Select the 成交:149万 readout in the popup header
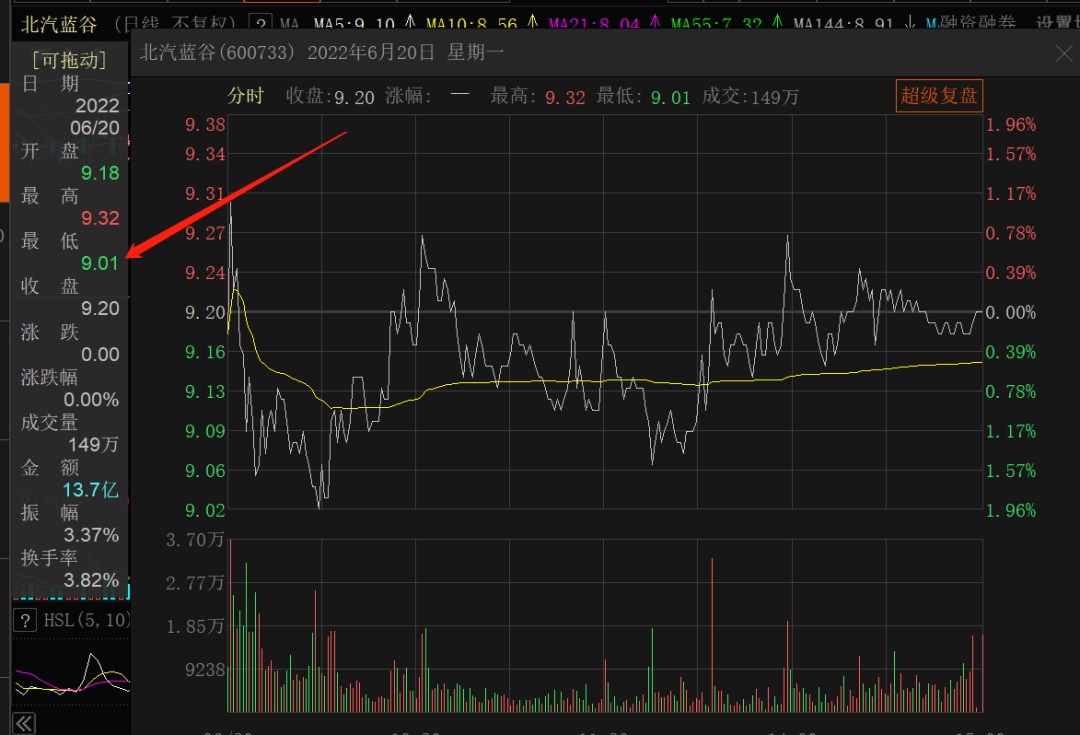Image resolution: width=1080 pixels, height=735 pixels. click(x=751, y=96)
